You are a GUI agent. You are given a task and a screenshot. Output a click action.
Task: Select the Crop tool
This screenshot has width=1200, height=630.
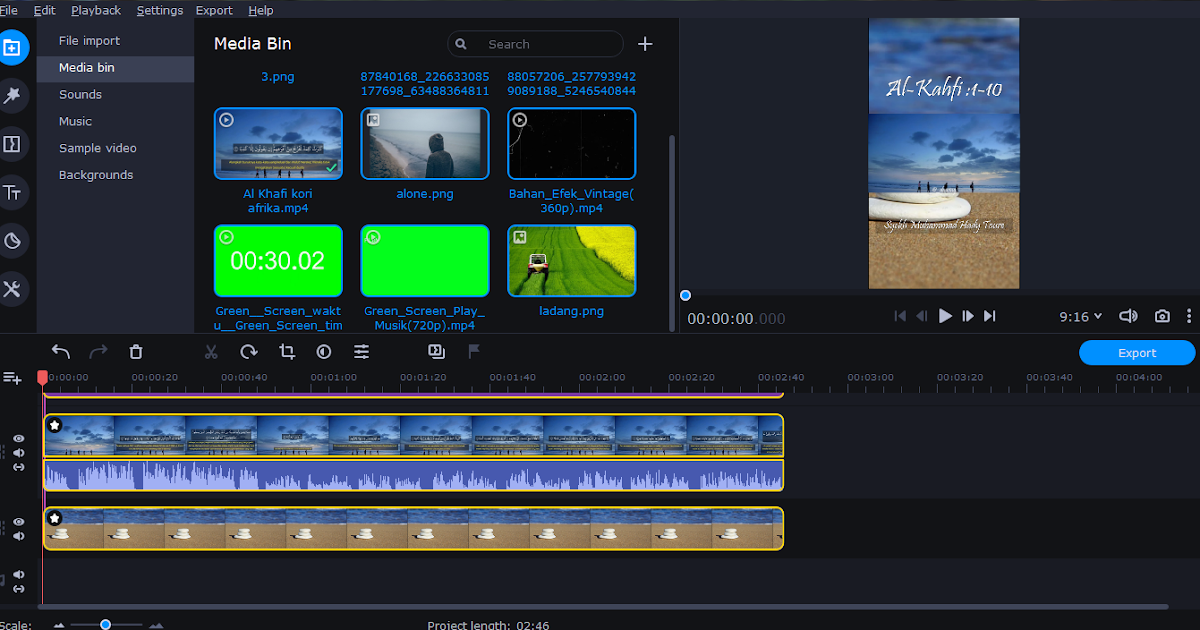287,351
